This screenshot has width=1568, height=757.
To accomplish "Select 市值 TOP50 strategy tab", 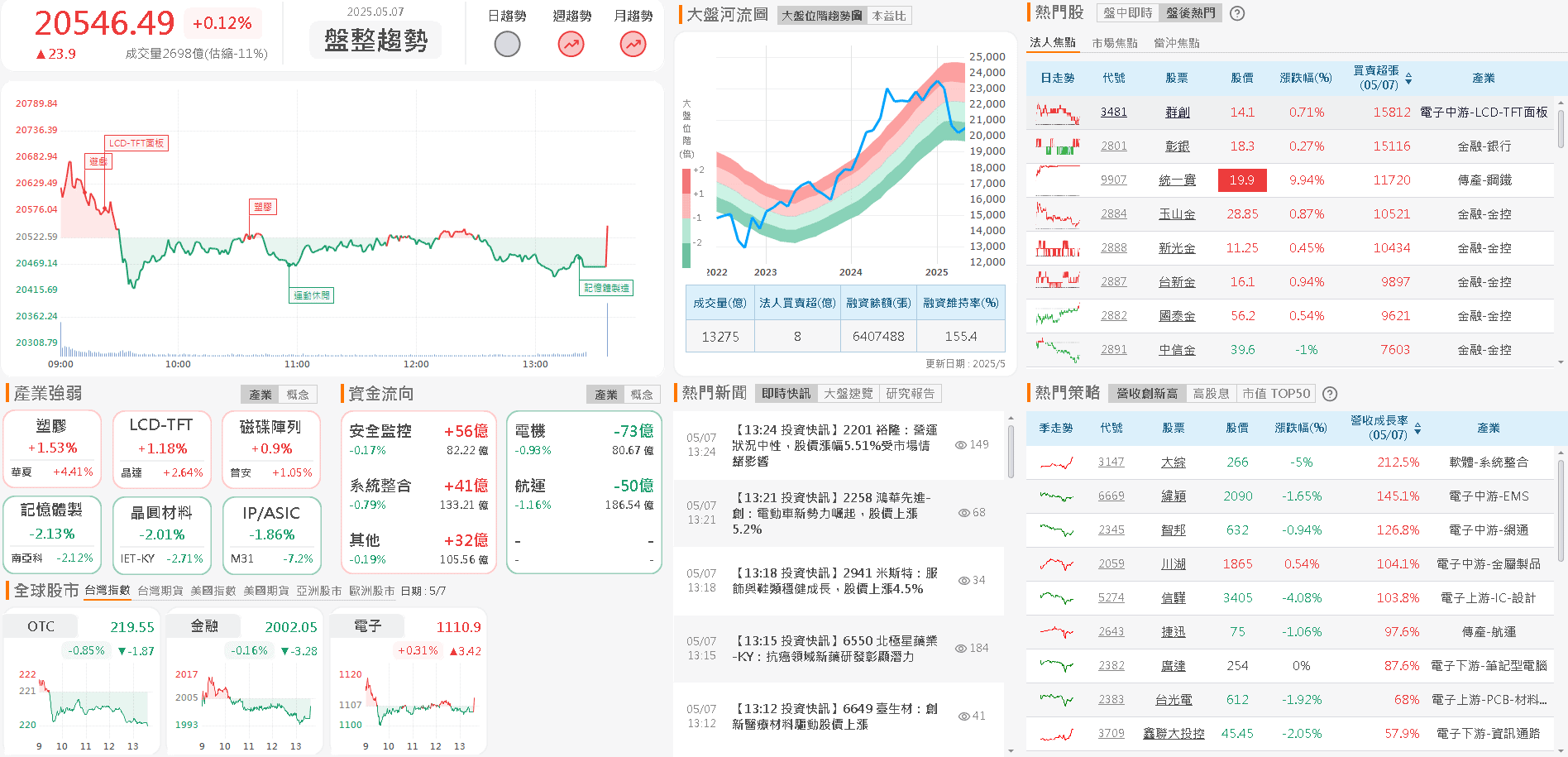I will tap(1276, 394).
